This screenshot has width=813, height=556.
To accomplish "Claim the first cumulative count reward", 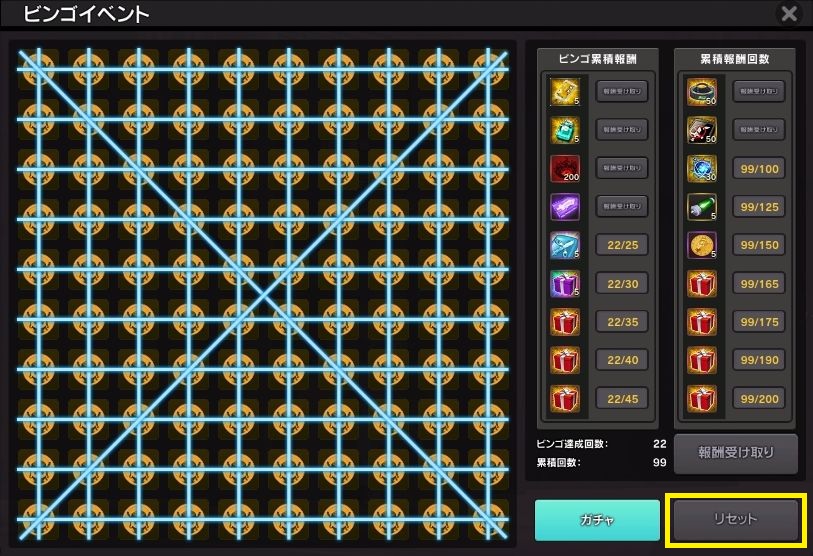I will click(x=759, y=91).
